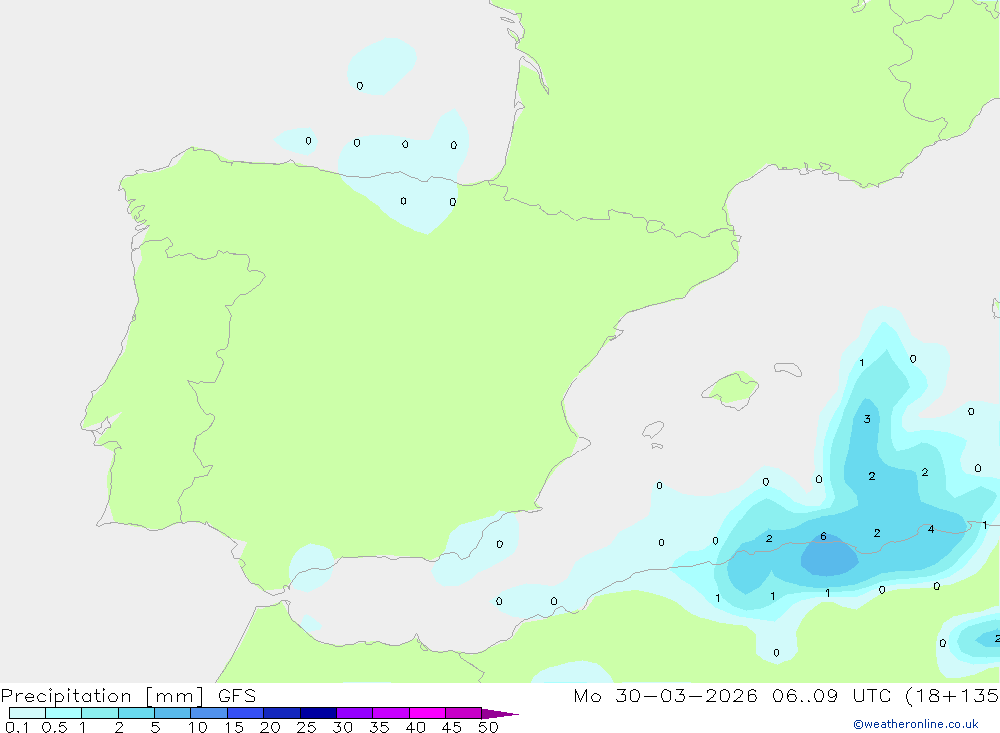Select the '06..09 UTC' time text
This screenshot has height=733, width=1000.
pyautogui.click(x=831, y=695)
